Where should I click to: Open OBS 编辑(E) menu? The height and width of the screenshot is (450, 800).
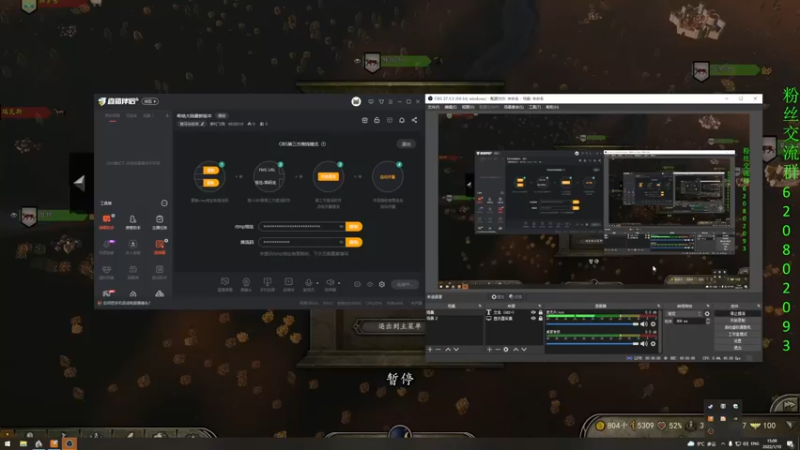(x=451, y=107)
